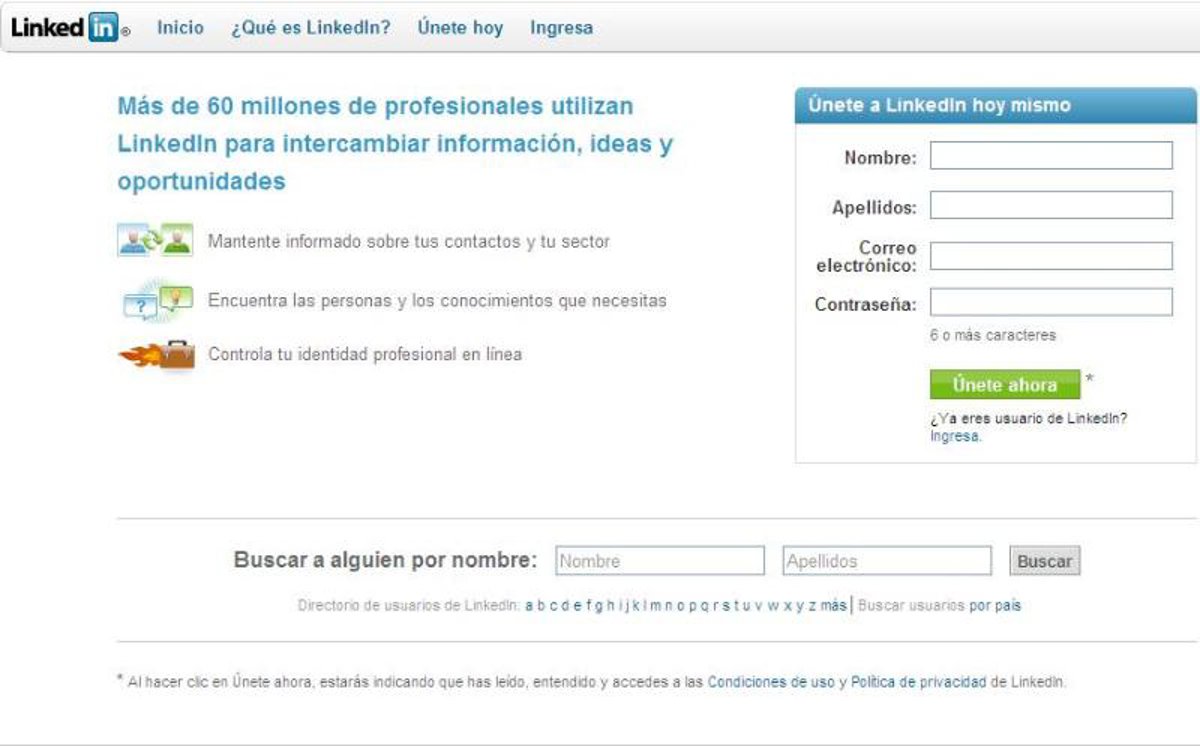Select Únete hoy in navigation bar
This screenshot has width=1200, height=746.
(x=460, y=28)
